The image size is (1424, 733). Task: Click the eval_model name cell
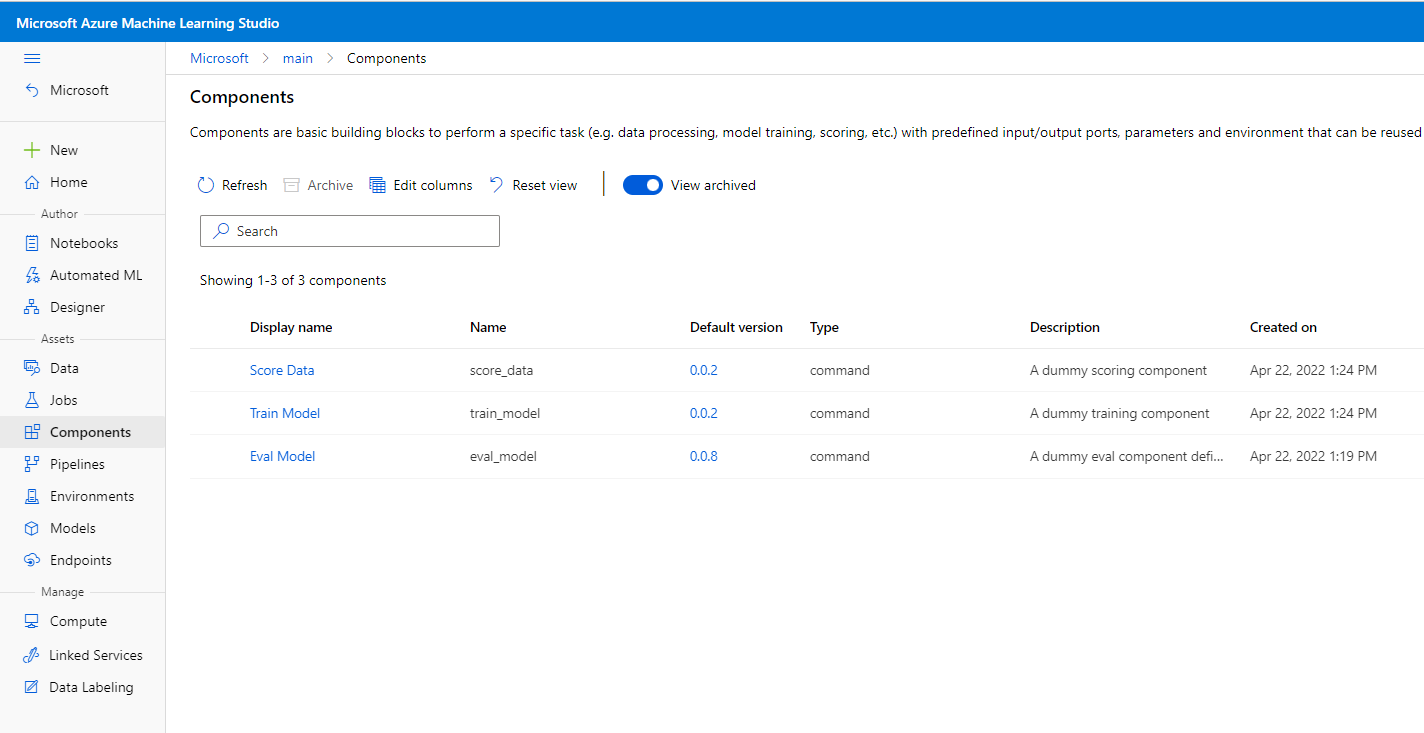[503, 456]
